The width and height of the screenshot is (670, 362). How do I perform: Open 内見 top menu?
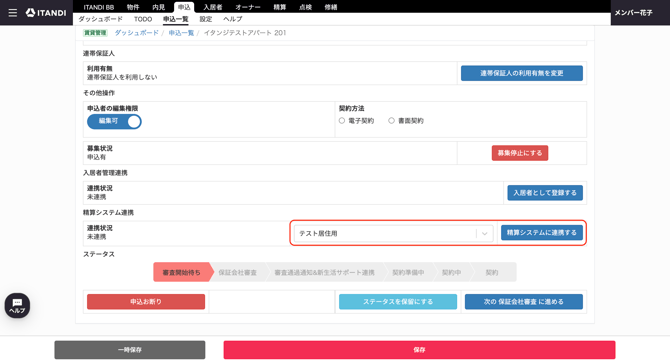[x=159, y=7]
